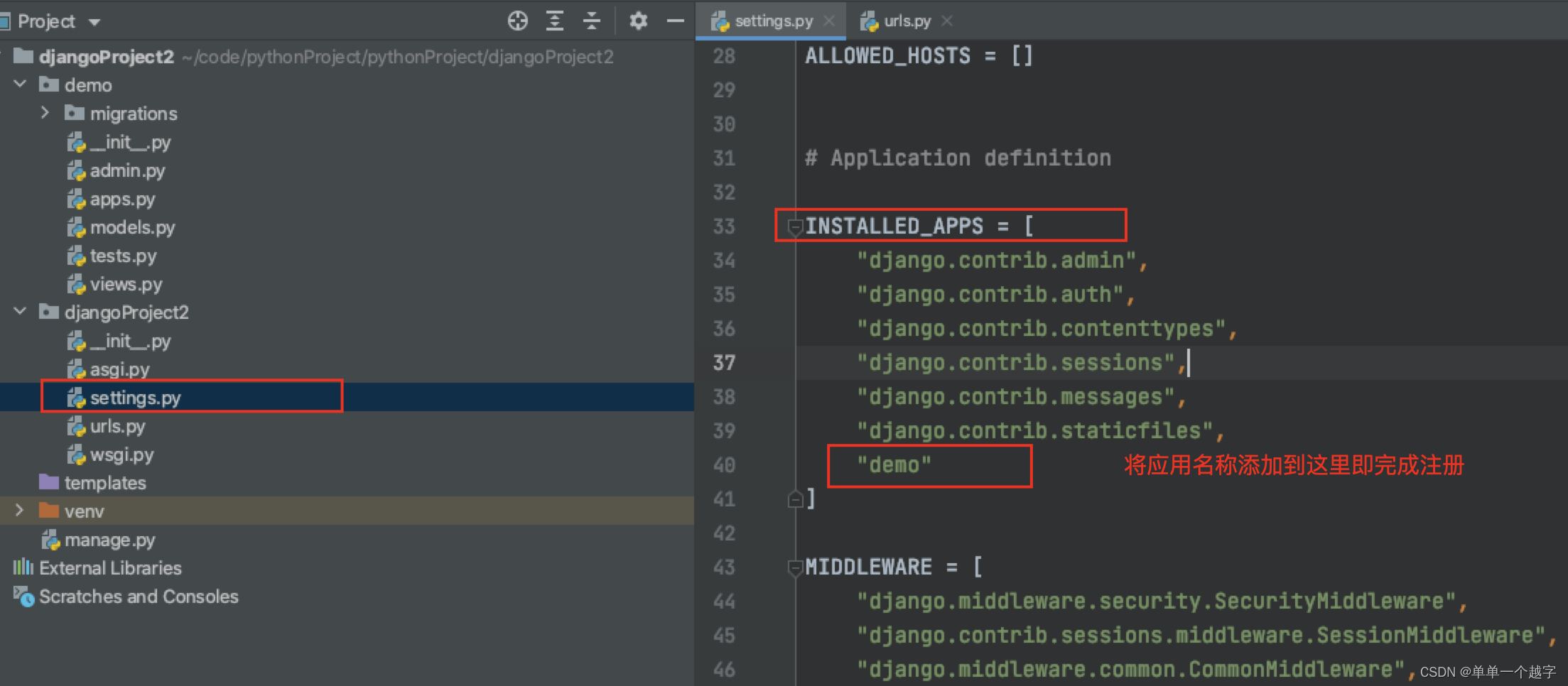Click "django.contrib.staticfiles" string
This screenshot has width=1568, height=686.
click(x=1035, y=430)
